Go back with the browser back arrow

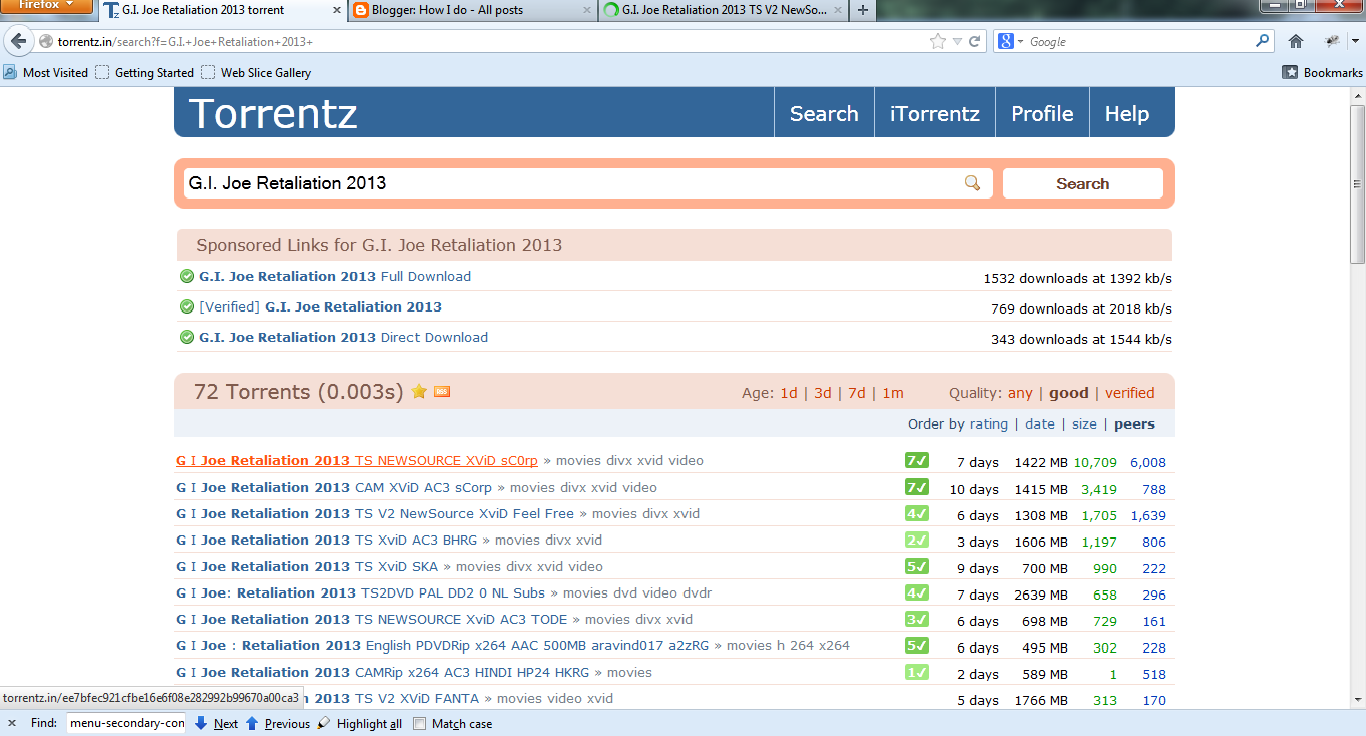18,42
